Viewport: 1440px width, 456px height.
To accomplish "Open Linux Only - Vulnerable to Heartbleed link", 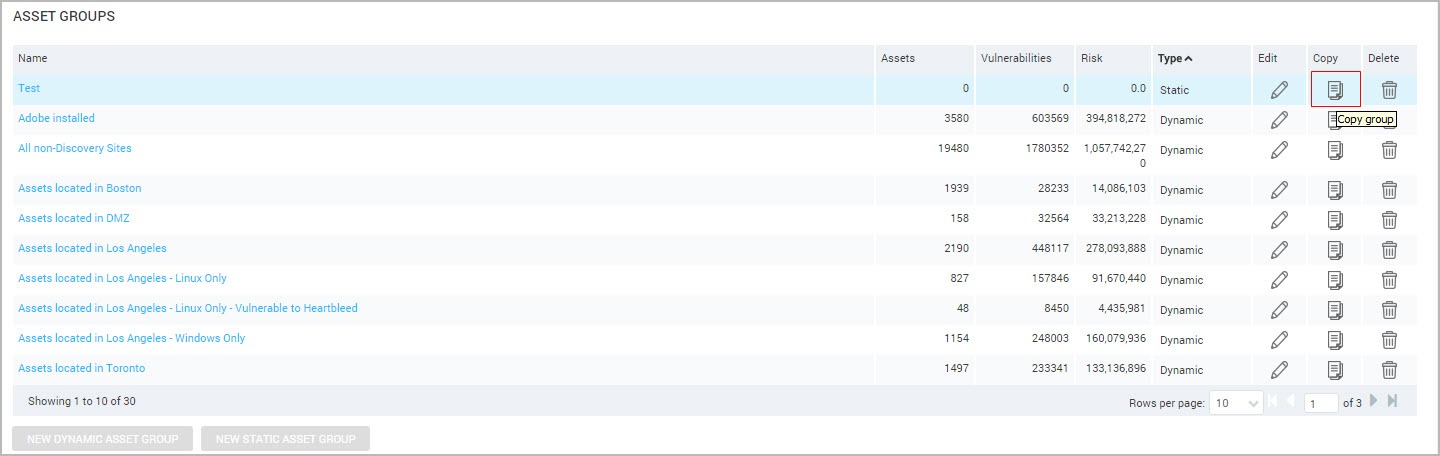I will click(188, 308).
